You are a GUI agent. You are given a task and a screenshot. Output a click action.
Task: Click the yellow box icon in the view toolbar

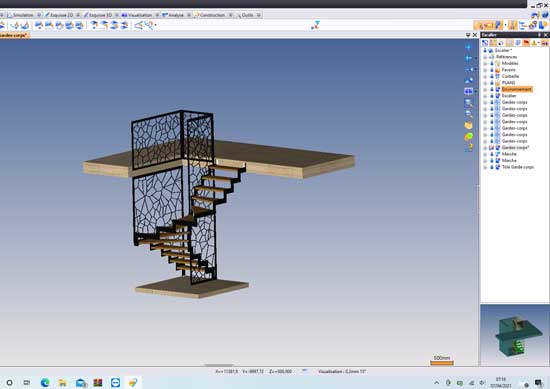468,125
